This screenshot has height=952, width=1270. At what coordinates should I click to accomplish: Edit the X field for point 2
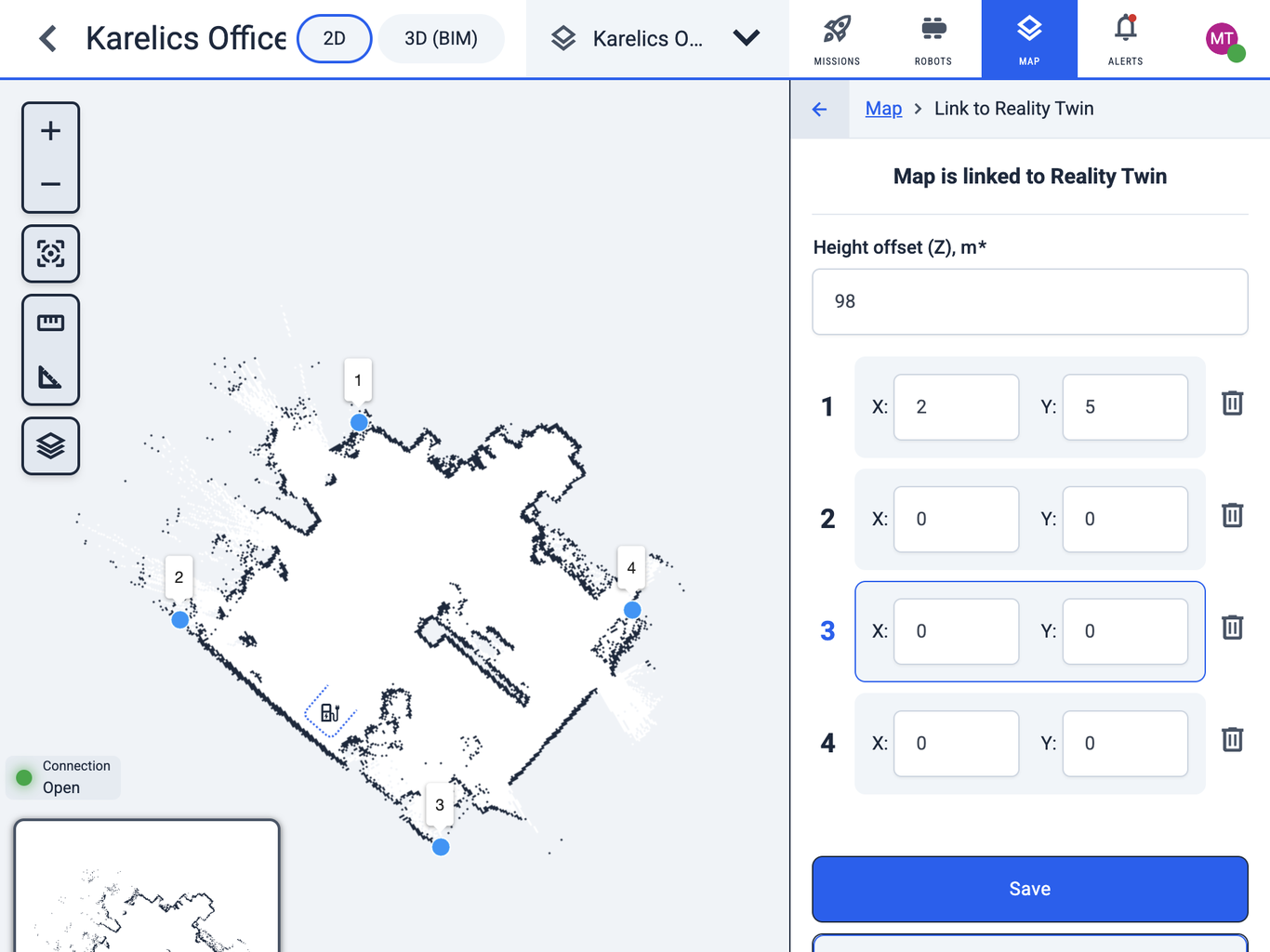pyautogui.click(x=957, y=520)
